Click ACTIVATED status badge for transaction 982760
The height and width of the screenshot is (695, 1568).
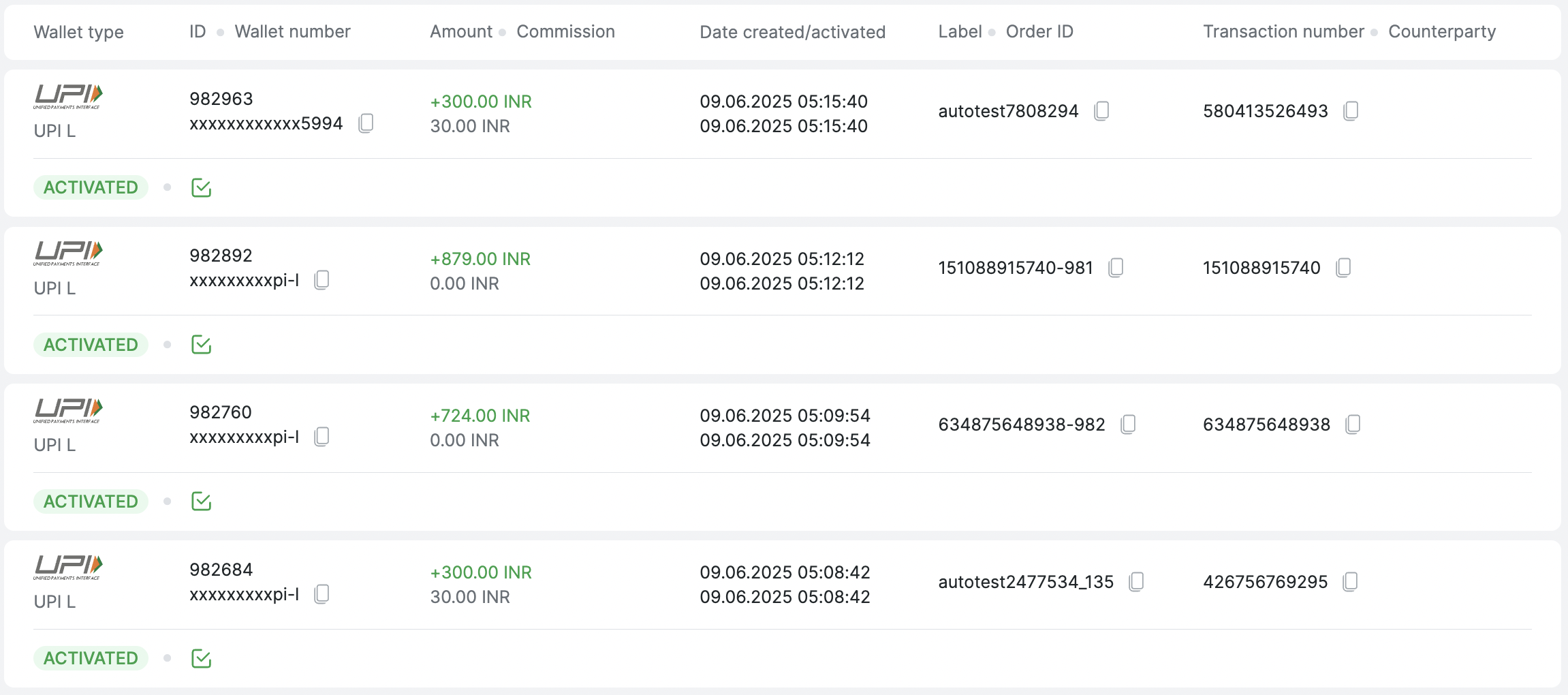pyautogui.click(x=91, y=501)
